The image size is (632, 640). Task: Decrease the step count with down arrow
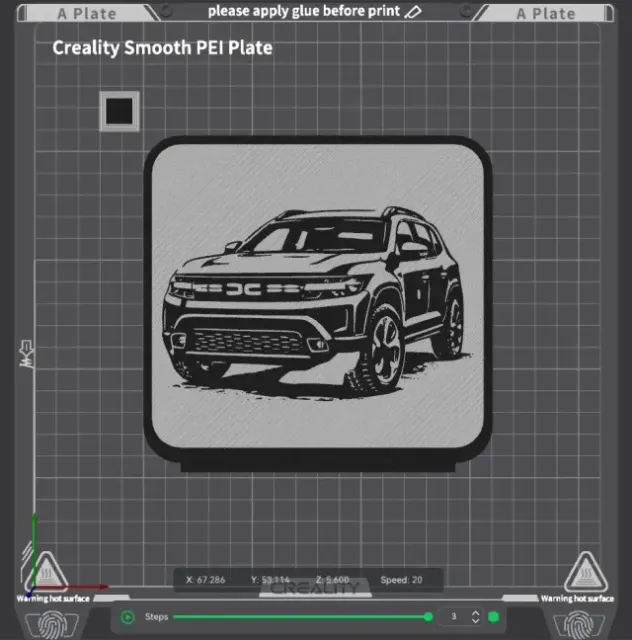pos(475,620)
